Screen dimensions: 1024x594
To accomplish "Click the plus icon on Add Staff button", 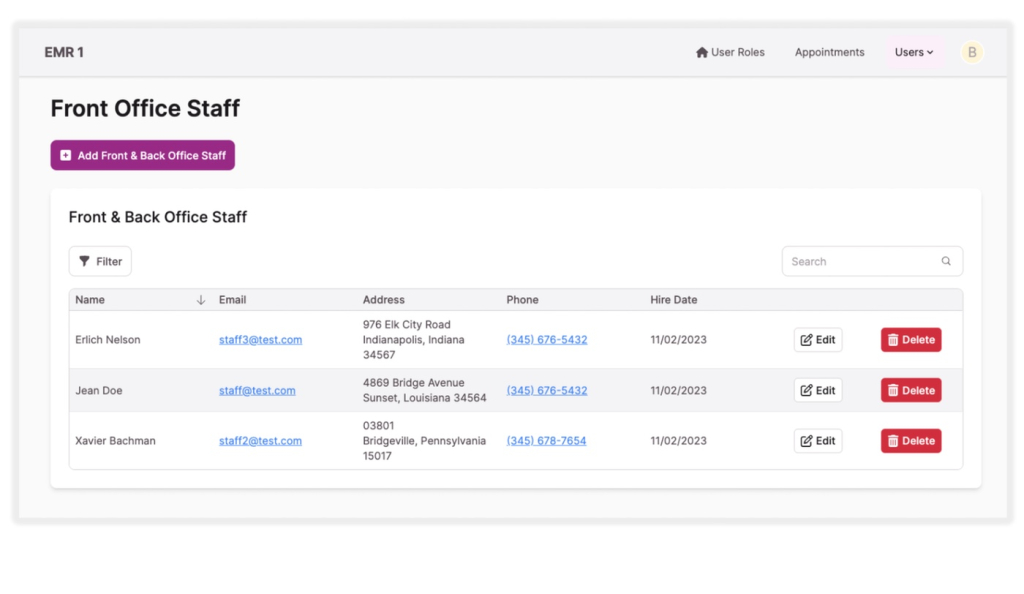I will coord(66,156).
